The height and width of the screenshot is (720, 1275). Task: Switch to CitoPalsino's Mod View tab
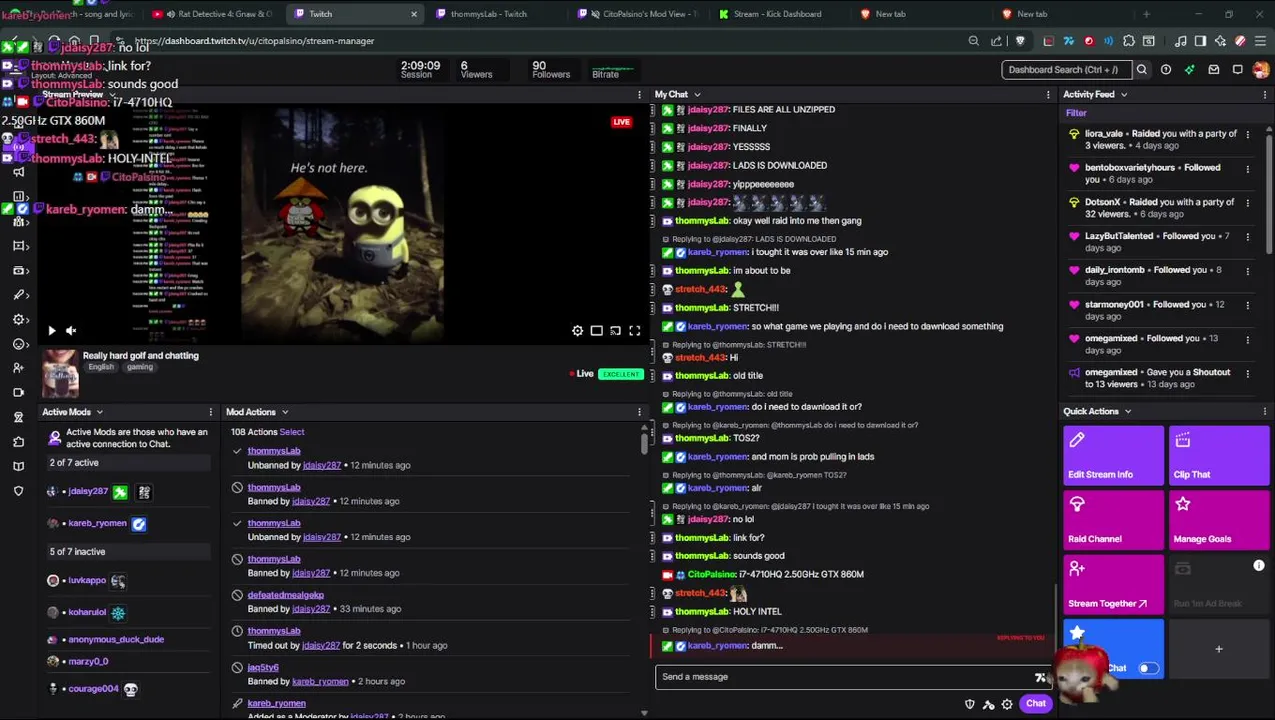pos(640,14)
